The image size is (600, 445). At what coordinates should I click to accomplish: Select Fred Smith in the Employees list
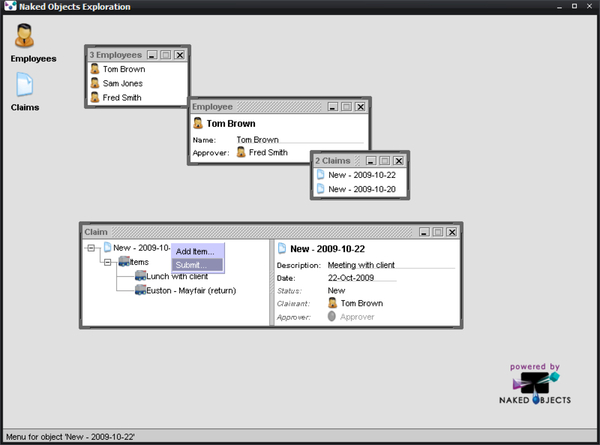(122, 98)
